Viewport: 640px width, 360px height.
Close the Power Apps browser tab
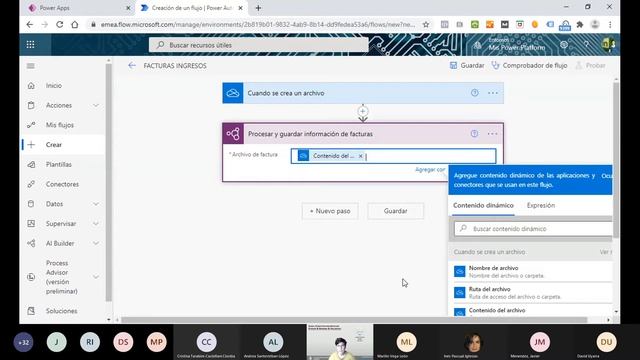tap(128, 8)
